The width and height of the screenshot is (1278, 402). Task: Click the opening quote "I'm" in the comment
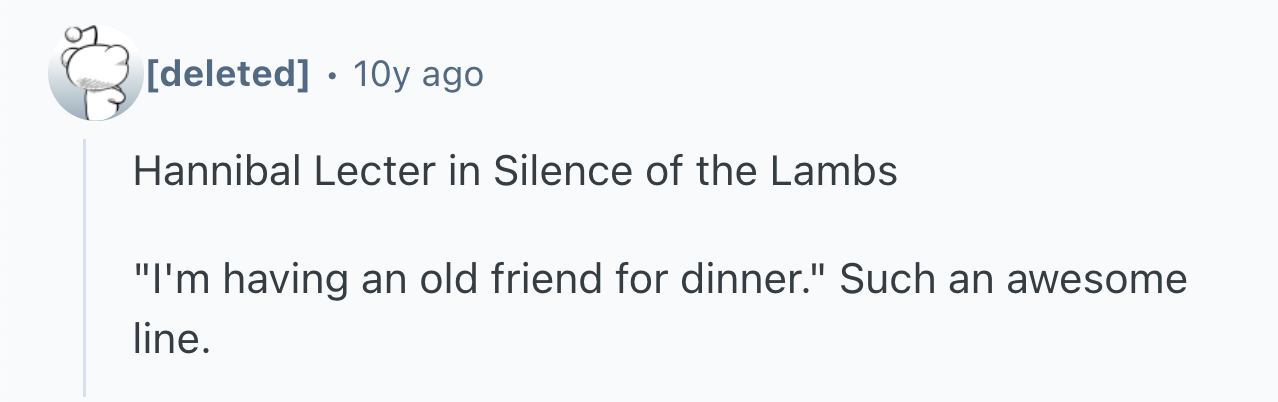174,279
